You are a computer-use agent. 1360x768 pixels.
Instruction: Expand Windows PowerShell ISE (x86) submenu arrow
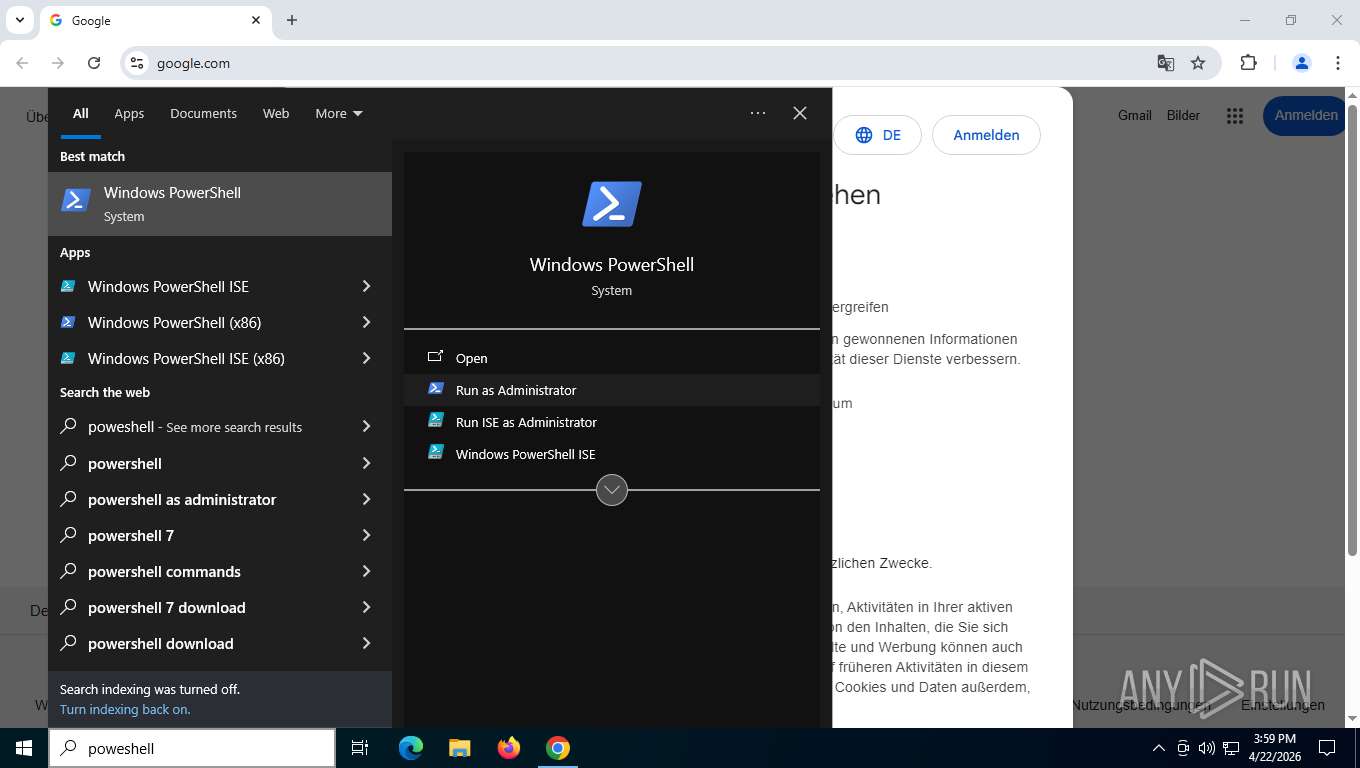point(366,358)
